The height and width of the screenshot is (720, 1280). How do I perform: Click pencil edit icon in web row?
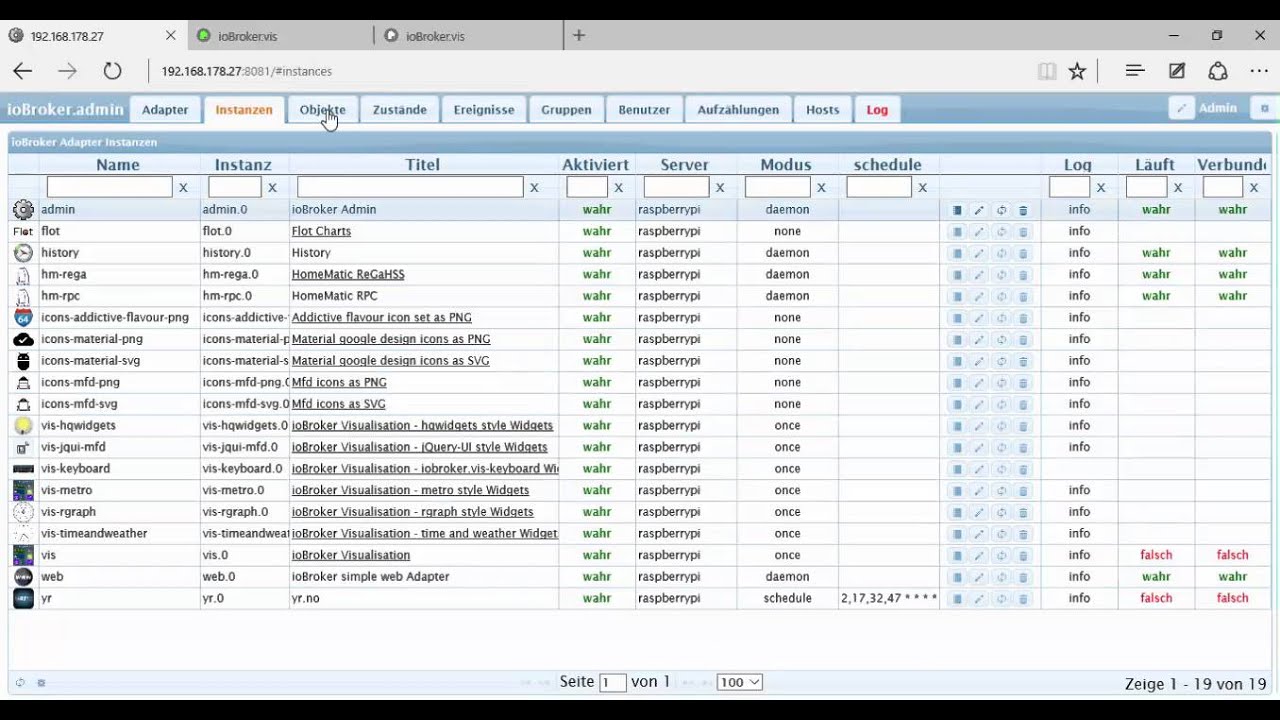[x=979, y=577]
